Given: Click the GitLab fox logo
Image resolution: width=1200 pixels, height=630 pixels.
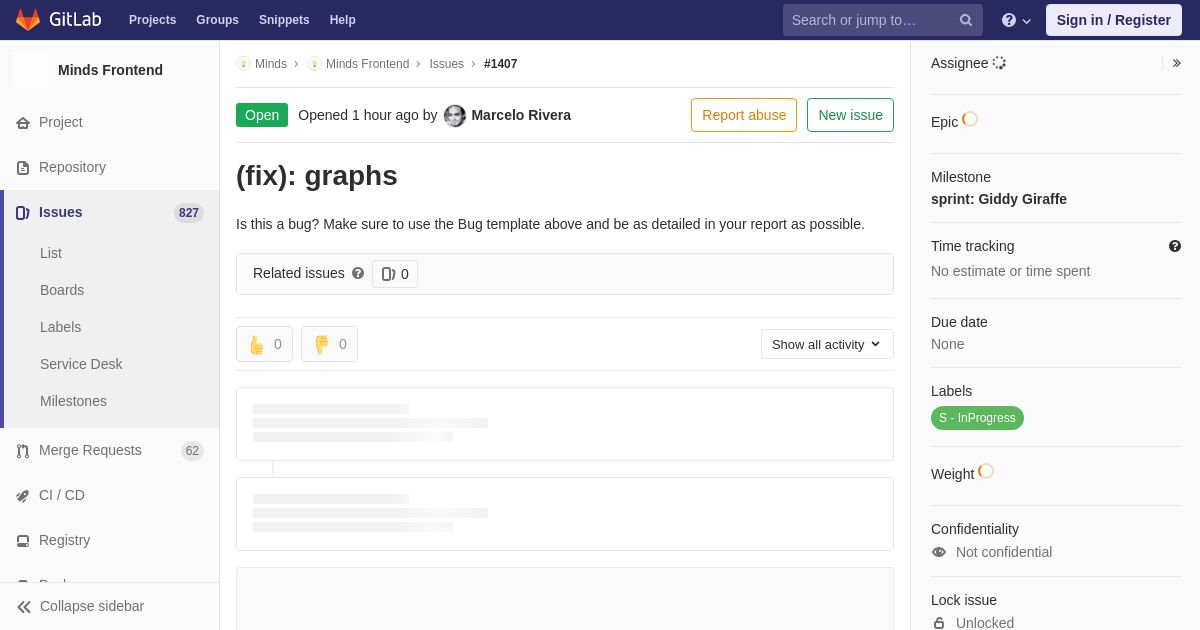Looking at the screenshot, I should [28, 20].
